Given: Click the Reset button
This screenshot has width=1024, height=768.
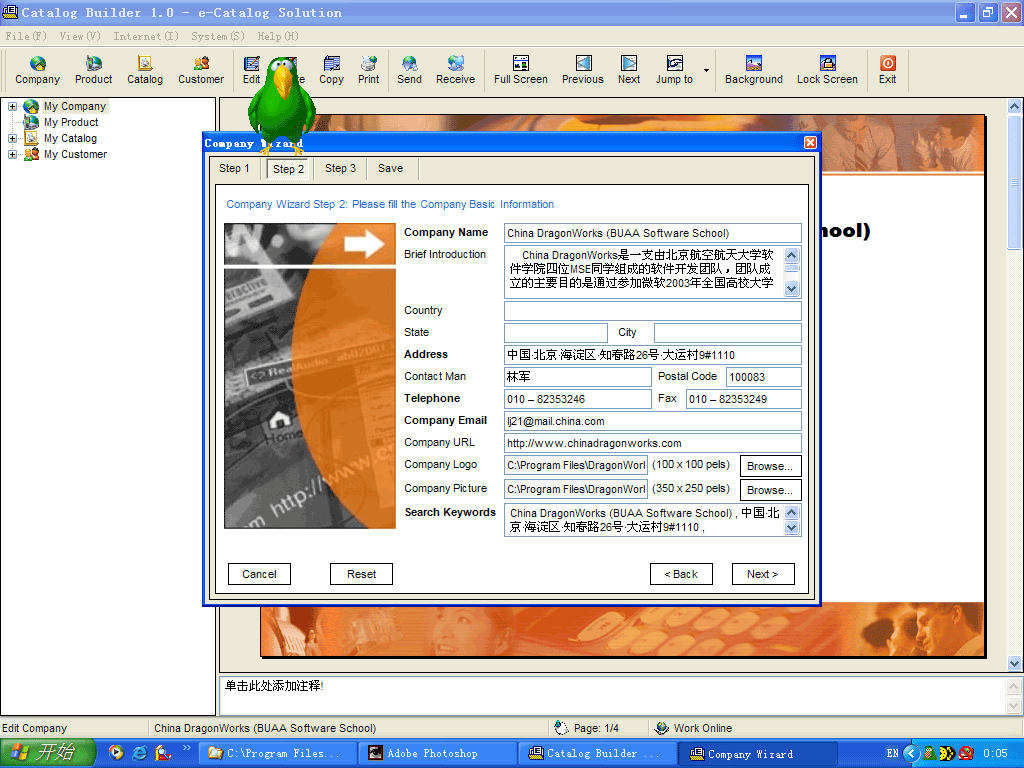Looking at the screenshot, I should [x=361, y=574].
